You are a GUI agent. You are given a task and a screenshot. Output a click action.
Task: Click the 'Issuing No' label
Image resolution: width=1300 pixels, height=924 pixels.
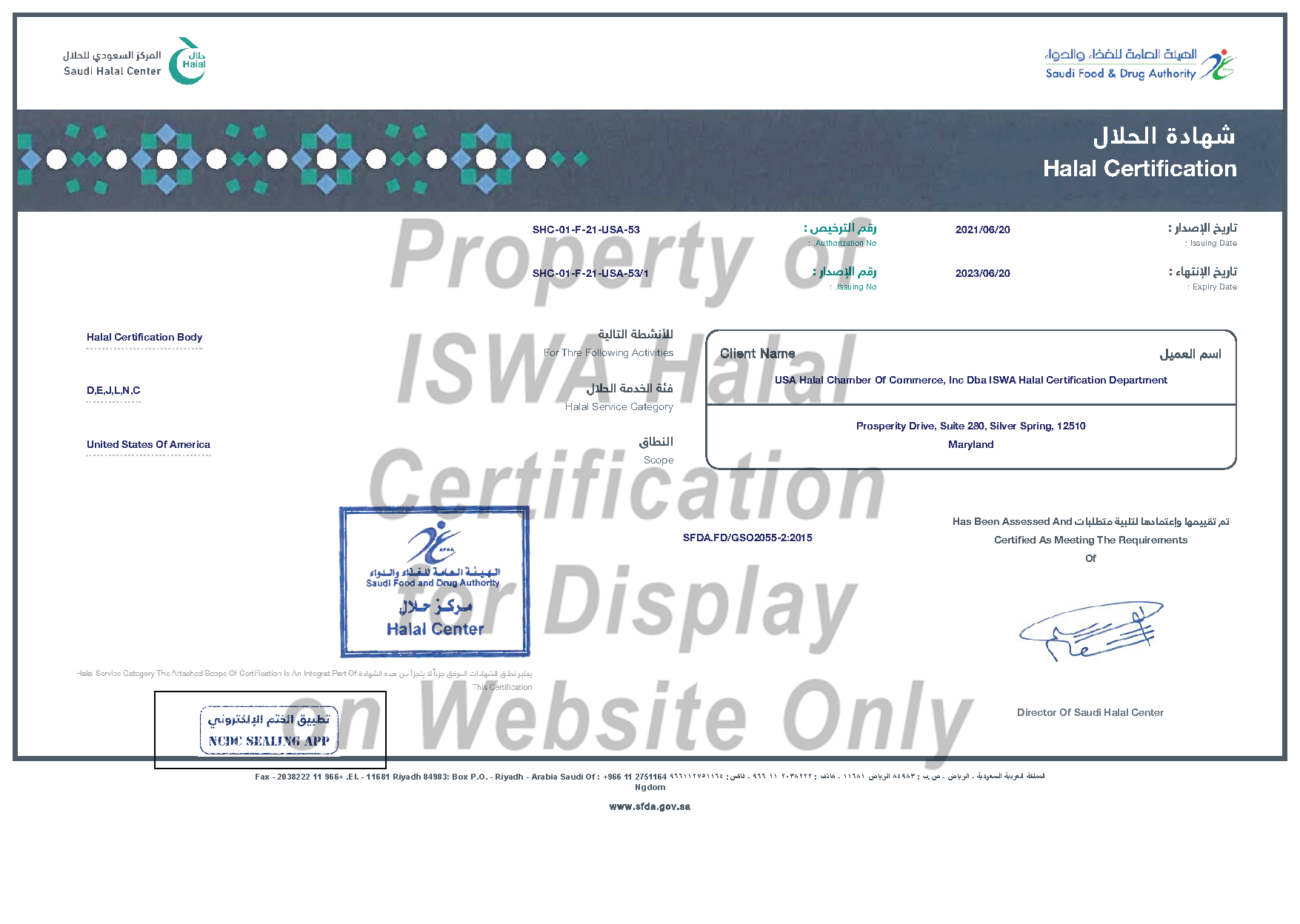coord(854,287)
